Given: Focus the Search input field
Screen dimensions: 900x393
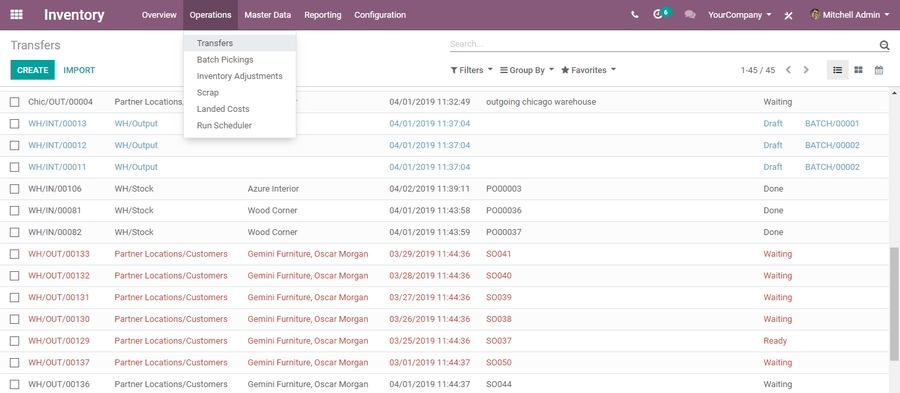Looking at the screenshot, I should [663, 44].
